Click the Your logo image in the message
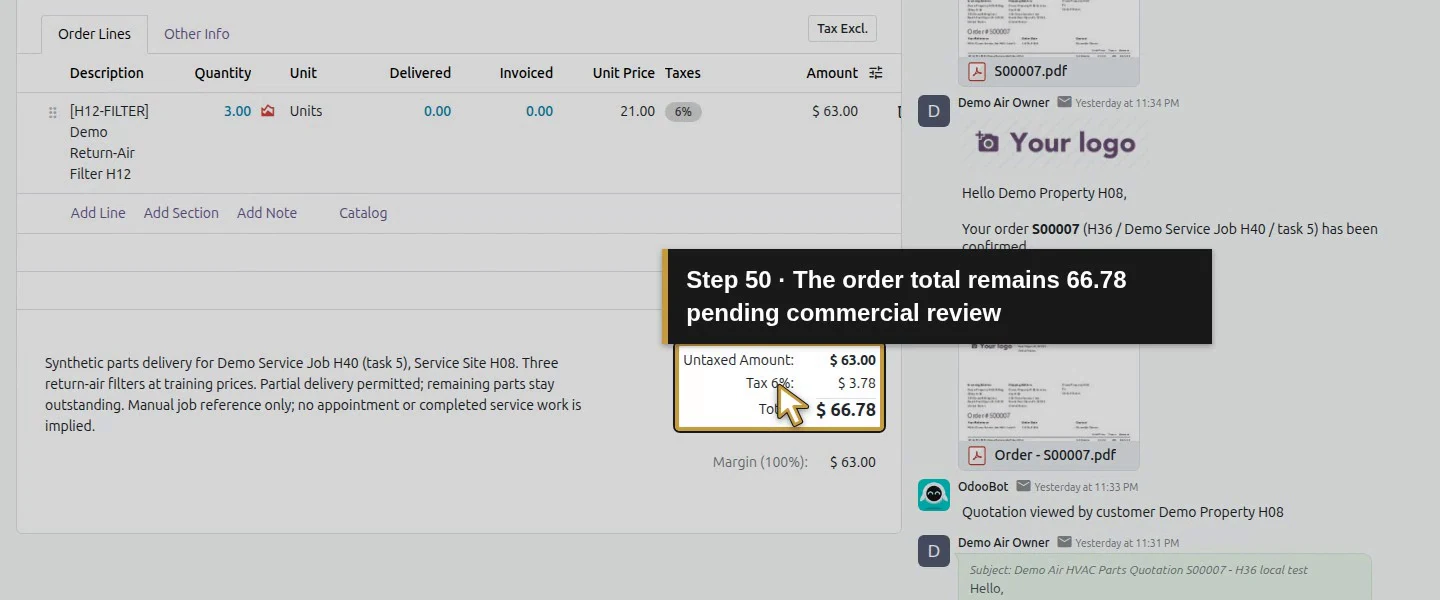The height and width of the screenshot is (600, 1440). [x=1055, y=143]
